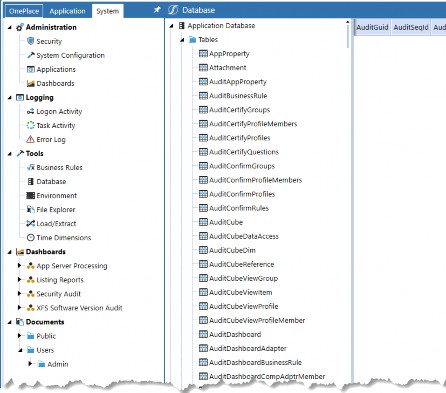Click the Listing Reports dashboard icon
Image resolution: width=446 pixels, height=393 pixels.
click(x=31, y=280)
